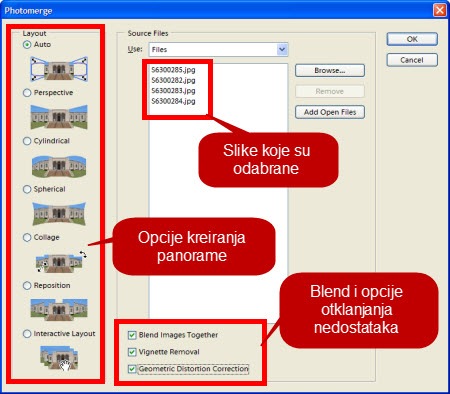Toggle the Vignette Removal checkbox

click(132, 352)
